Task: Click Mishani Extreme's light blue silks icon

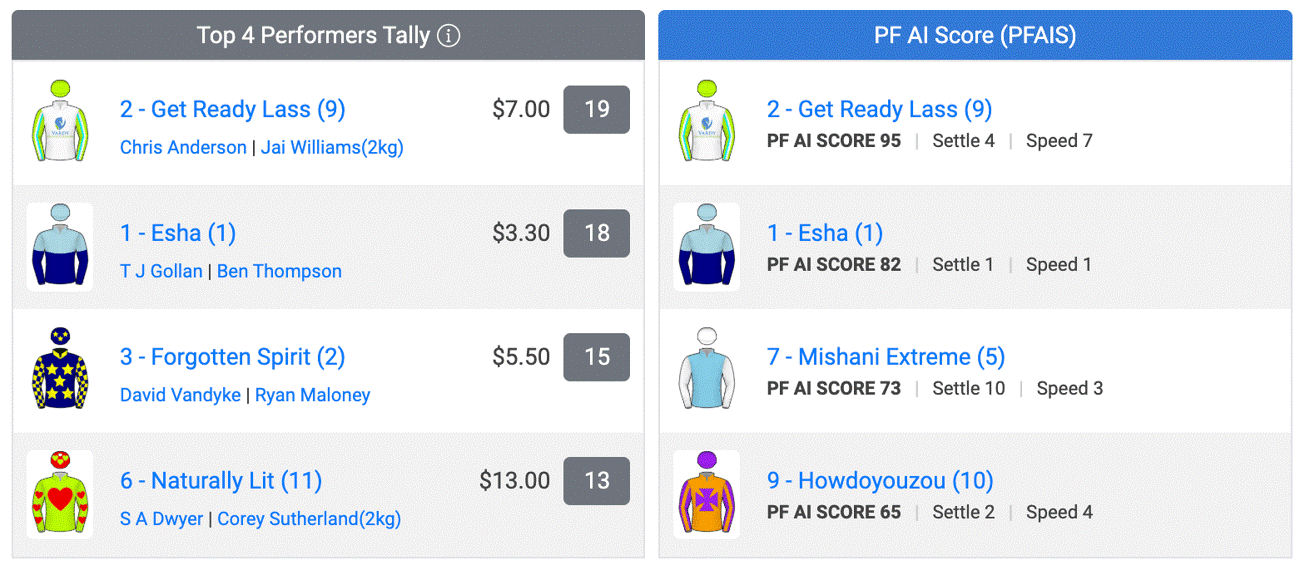Action: click(707, 371)
